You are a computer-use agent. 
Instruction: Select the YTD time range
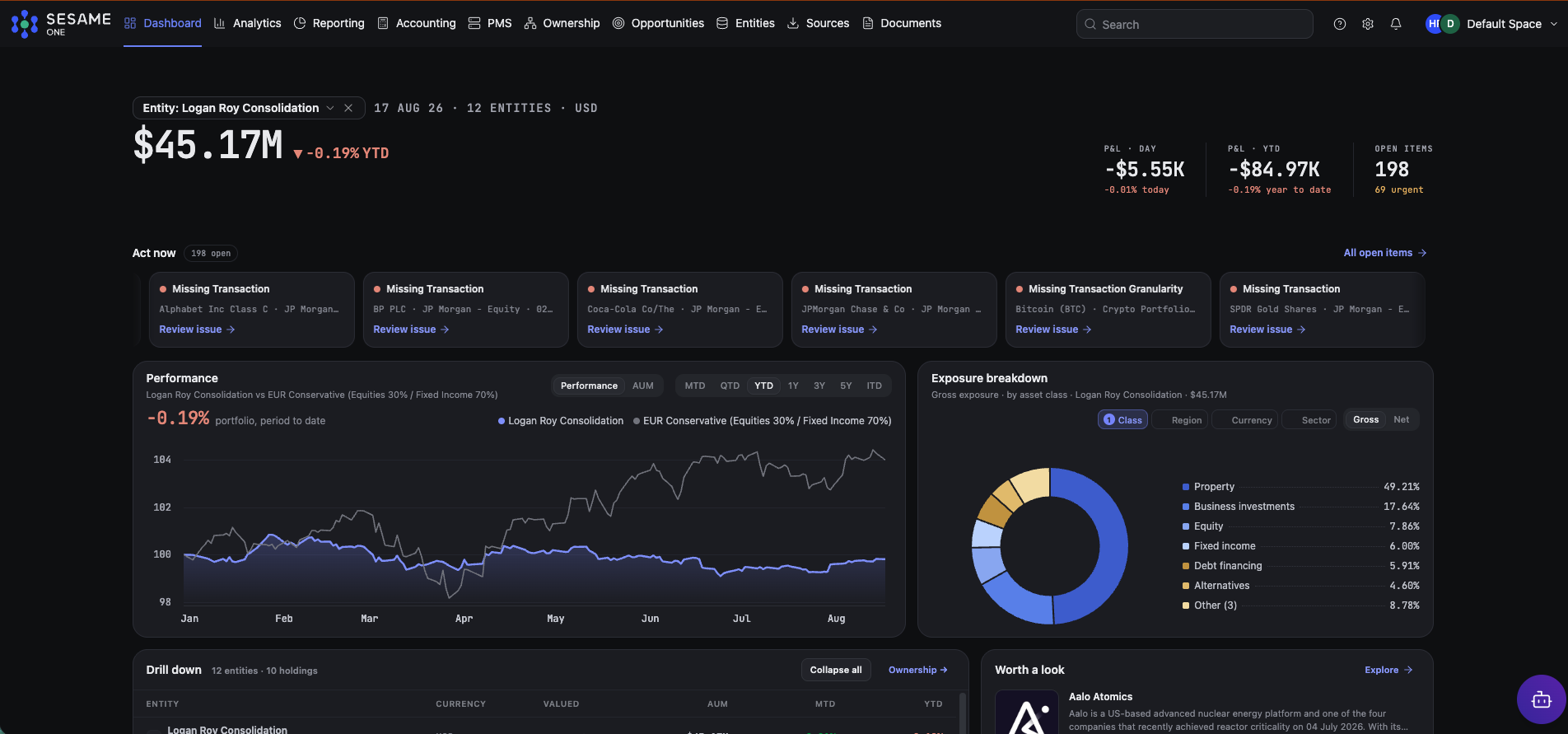pyautogui.click(x=764, y=386)
